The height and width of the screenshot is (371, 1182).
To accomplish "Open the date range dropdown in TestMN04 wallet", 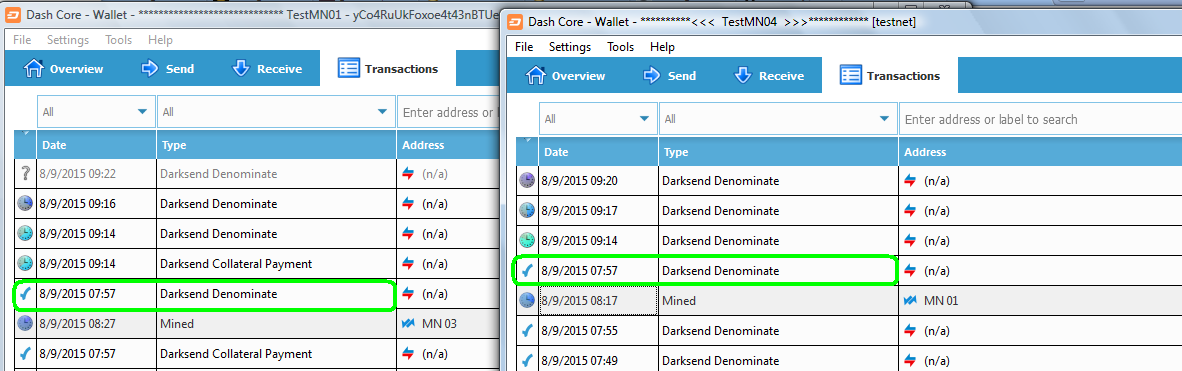I will pyautogui.click(x=598, y=119).
